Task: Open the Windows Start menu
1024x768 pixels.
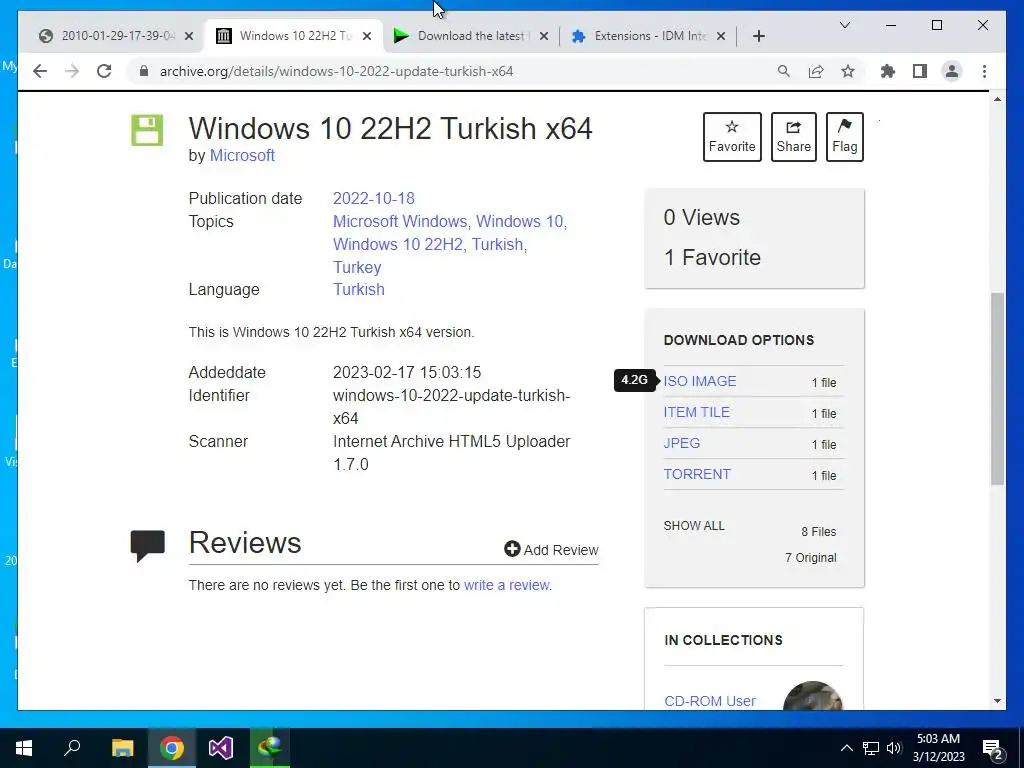Action: [24, 748]
